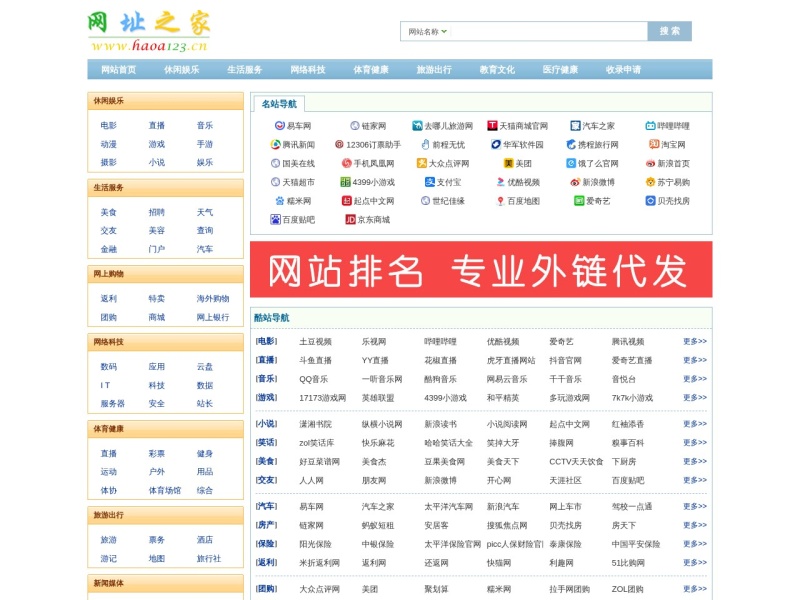Click the 前程无忧 icon

(x=426, y=144)
